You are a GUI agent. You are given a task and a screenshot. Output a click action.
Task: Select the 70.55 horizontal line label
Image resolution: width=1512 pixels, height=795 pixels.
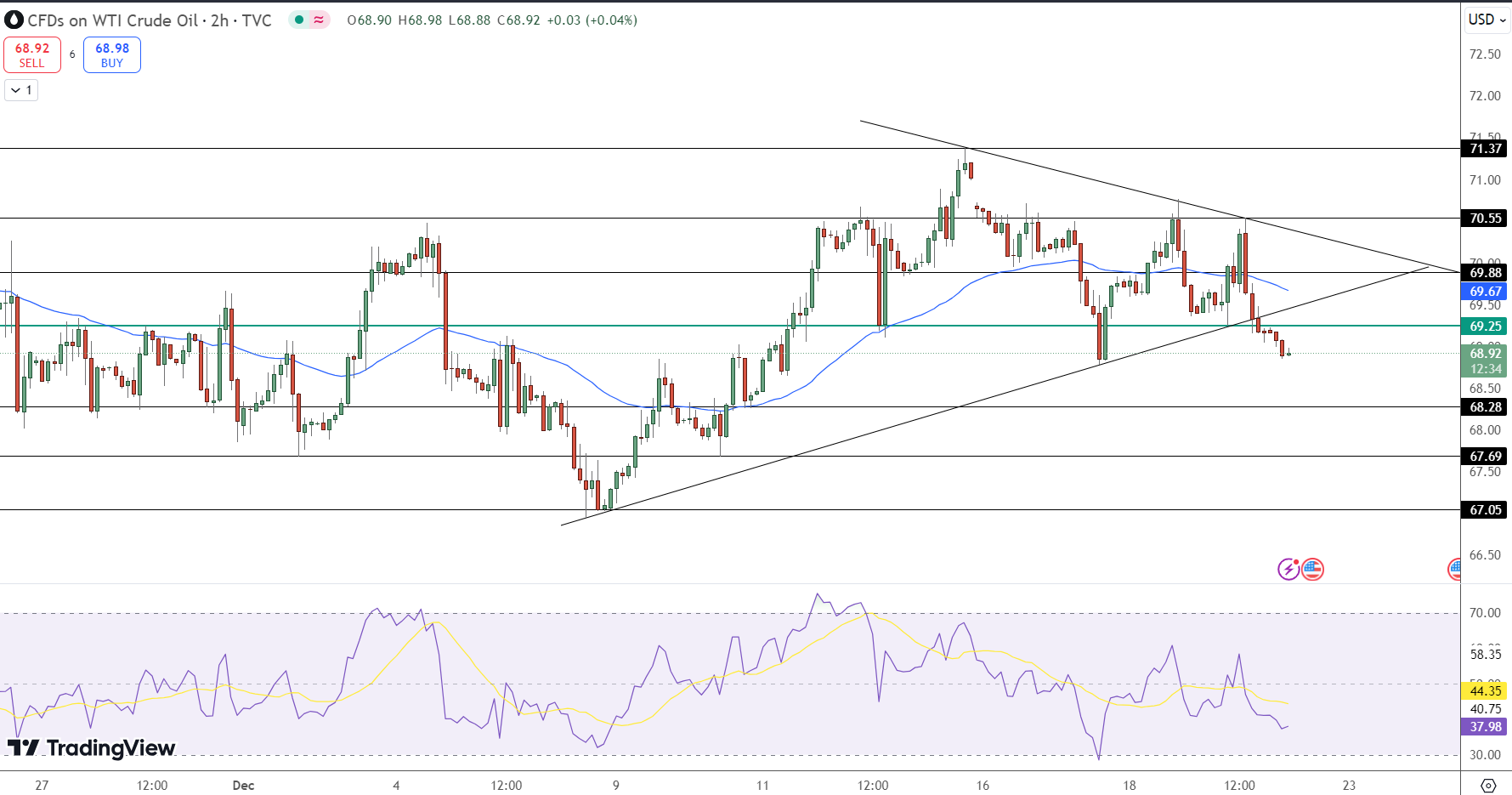1486,219
